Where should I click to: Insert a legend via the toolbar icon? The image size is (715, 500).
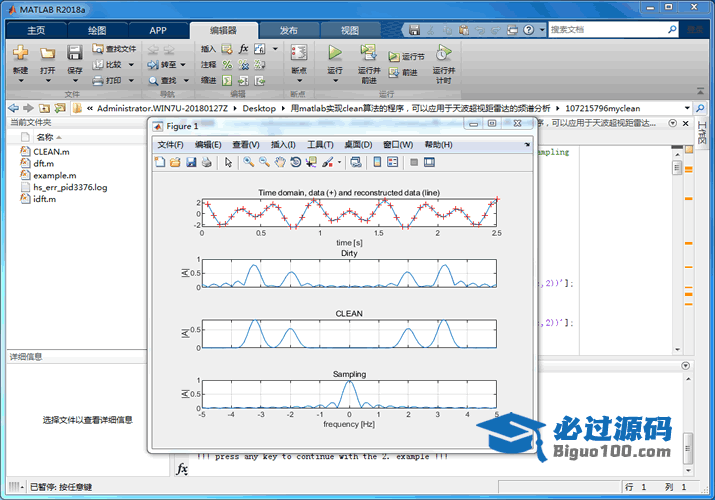(393, 162)
